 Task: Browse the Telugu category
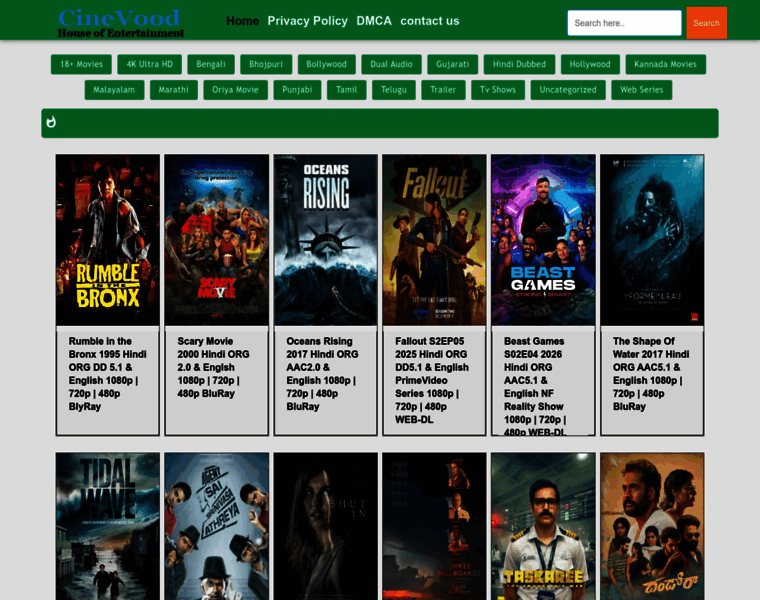tap(394, 90)
